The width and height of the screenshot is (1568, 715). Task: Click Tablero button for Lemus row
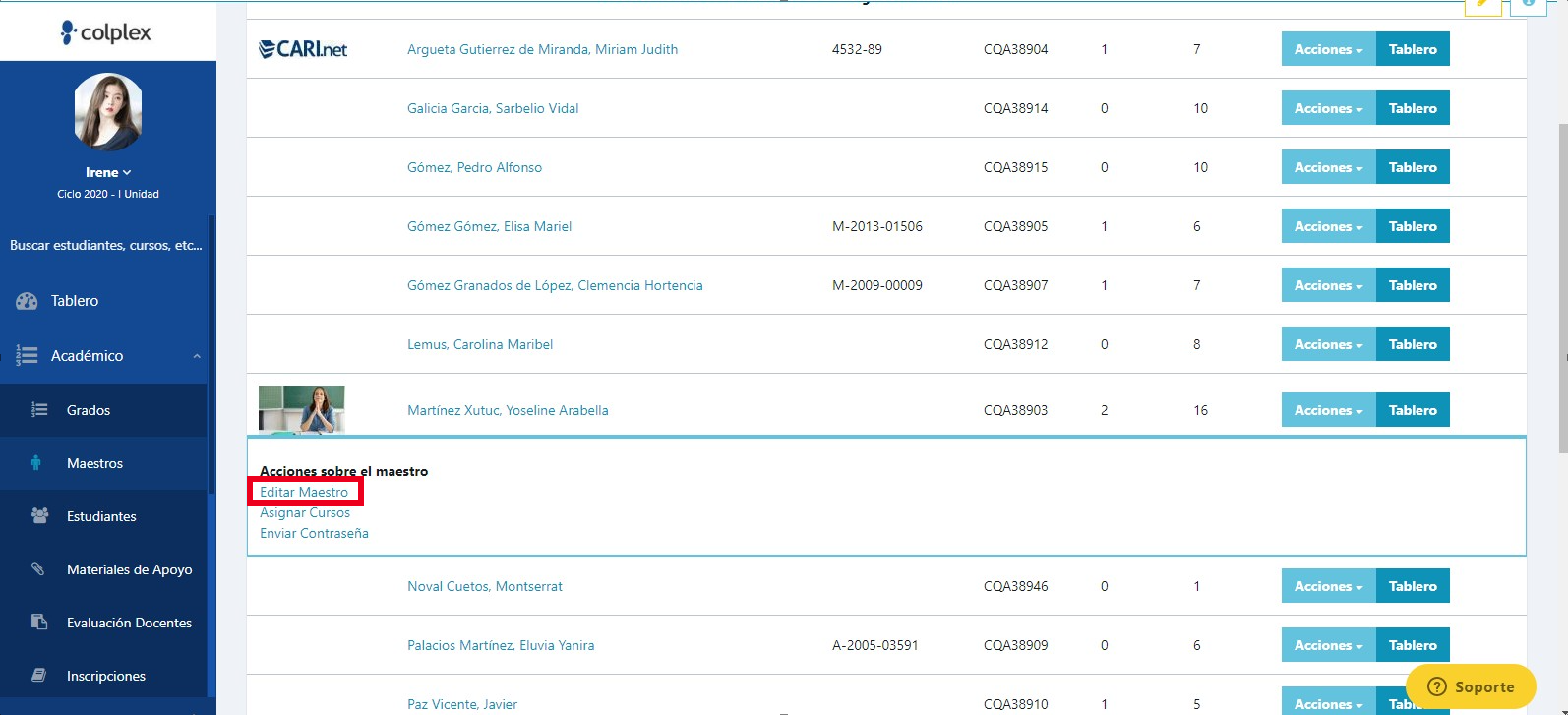1413,344
